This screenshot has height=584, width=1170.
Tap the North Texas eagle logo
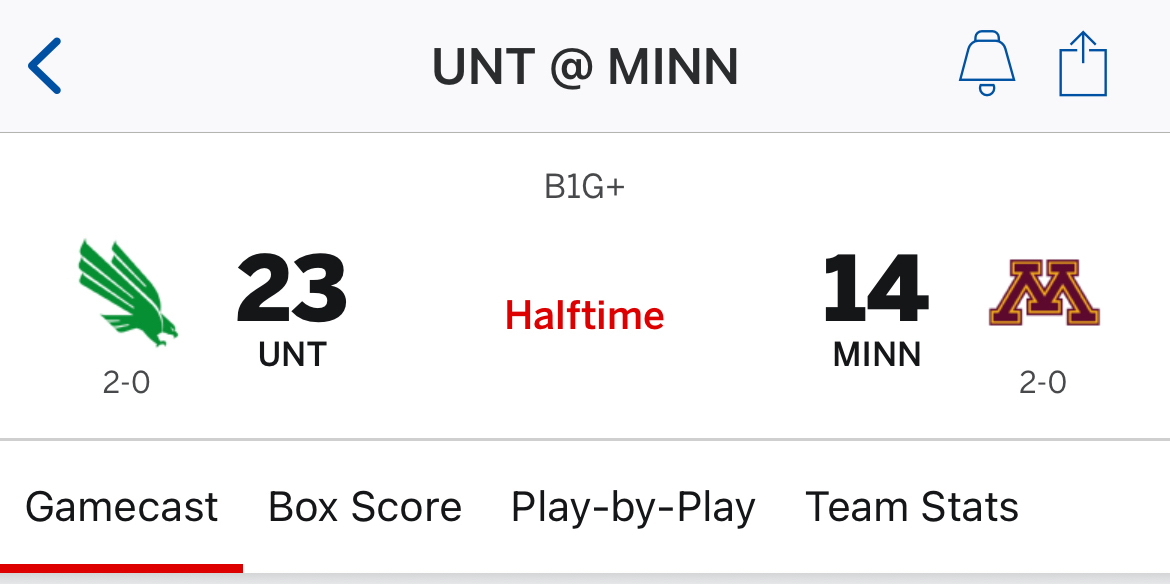pos(127,292)
